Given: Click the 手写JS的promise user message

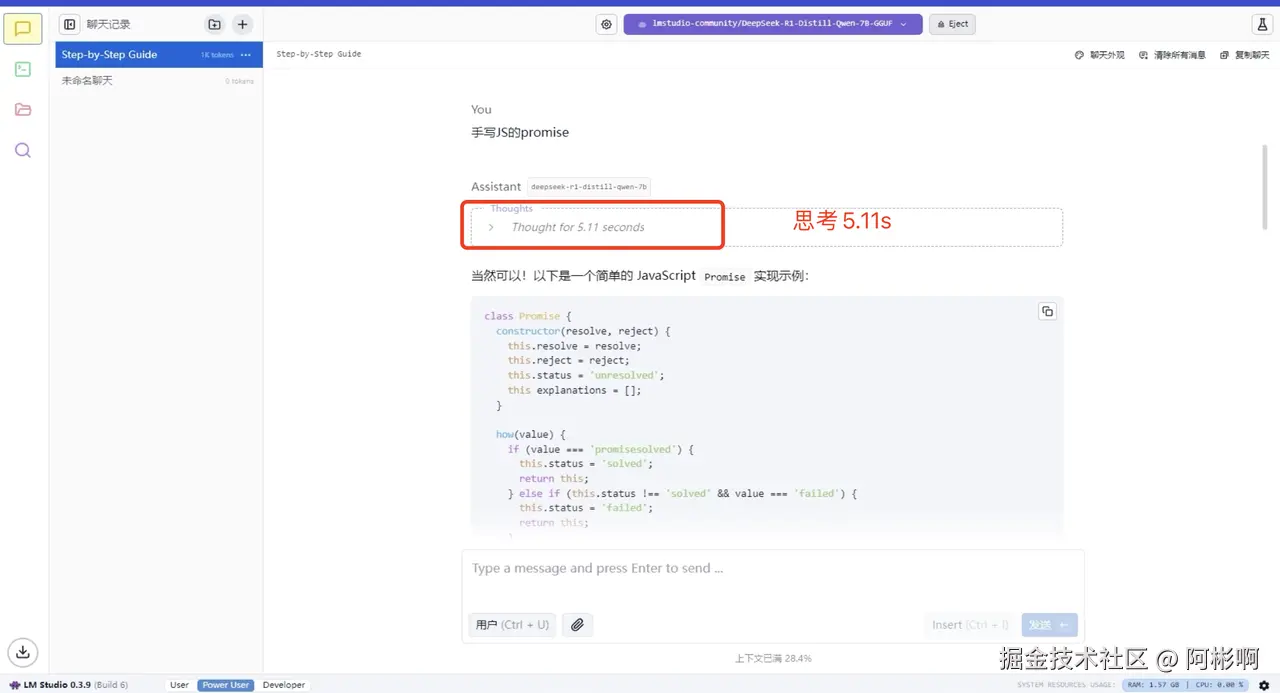Looking at the screenshot, I should [520, 132].
